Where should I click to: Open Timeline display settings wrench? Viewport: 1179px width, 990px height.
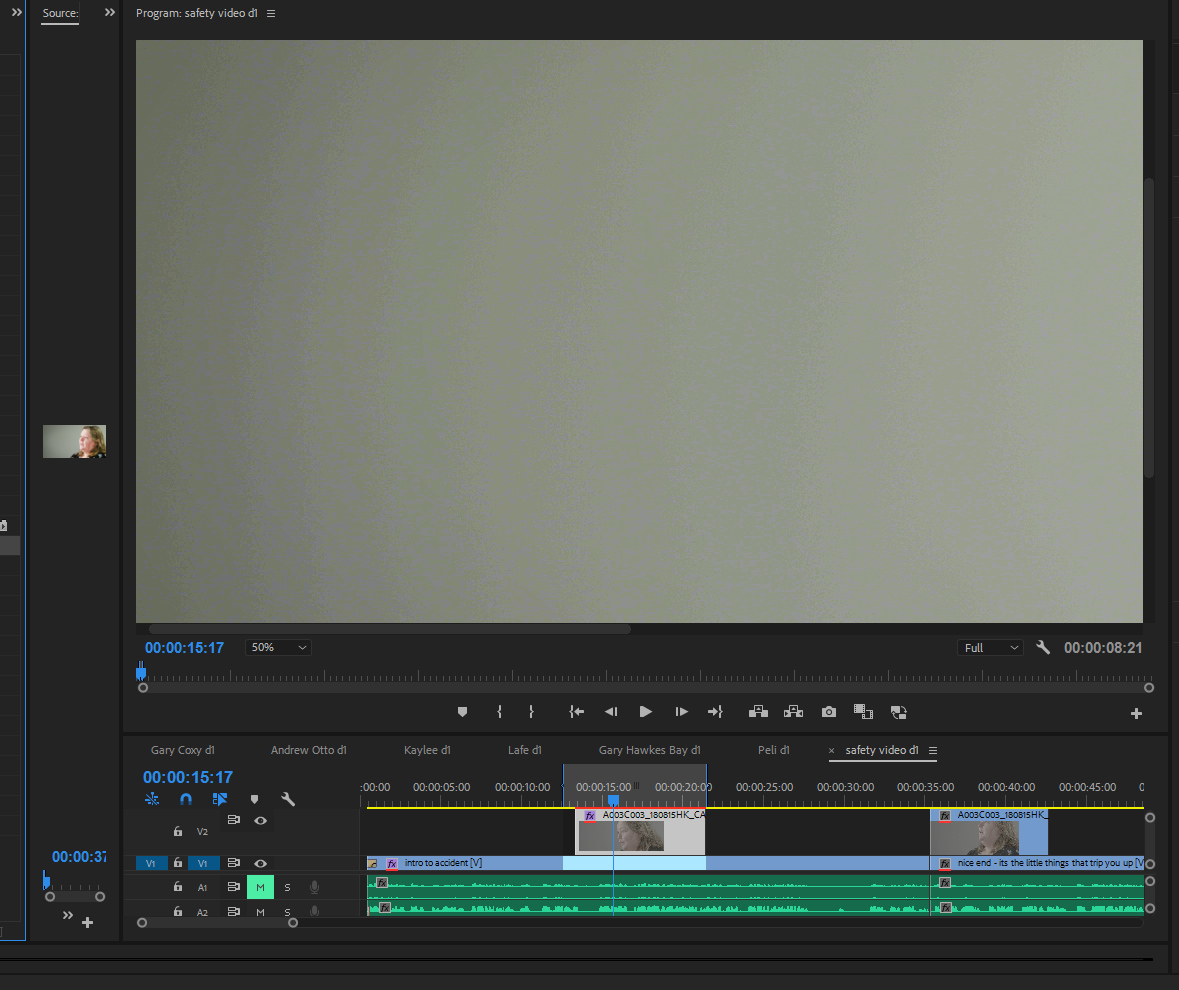[x=288, y=799]
